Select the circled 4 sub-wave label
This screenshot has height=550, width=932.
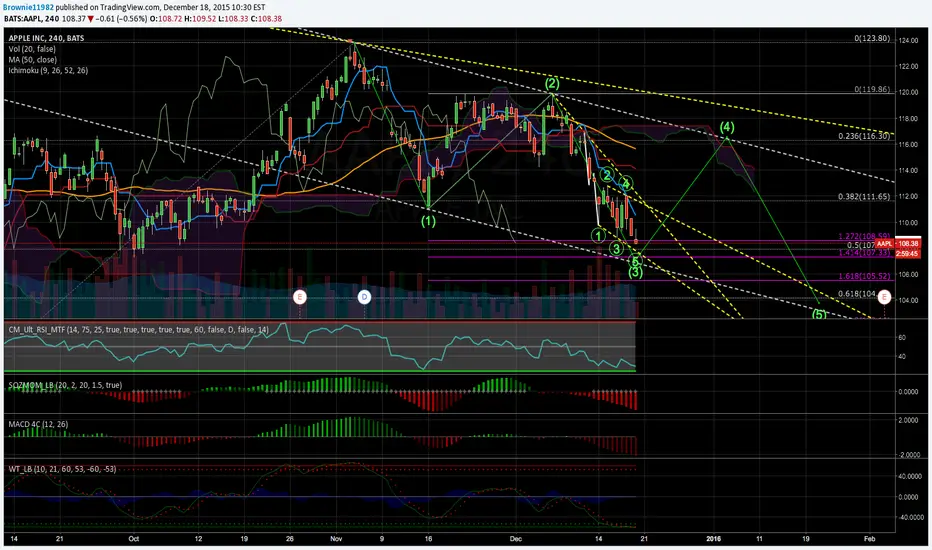(625, 183)
